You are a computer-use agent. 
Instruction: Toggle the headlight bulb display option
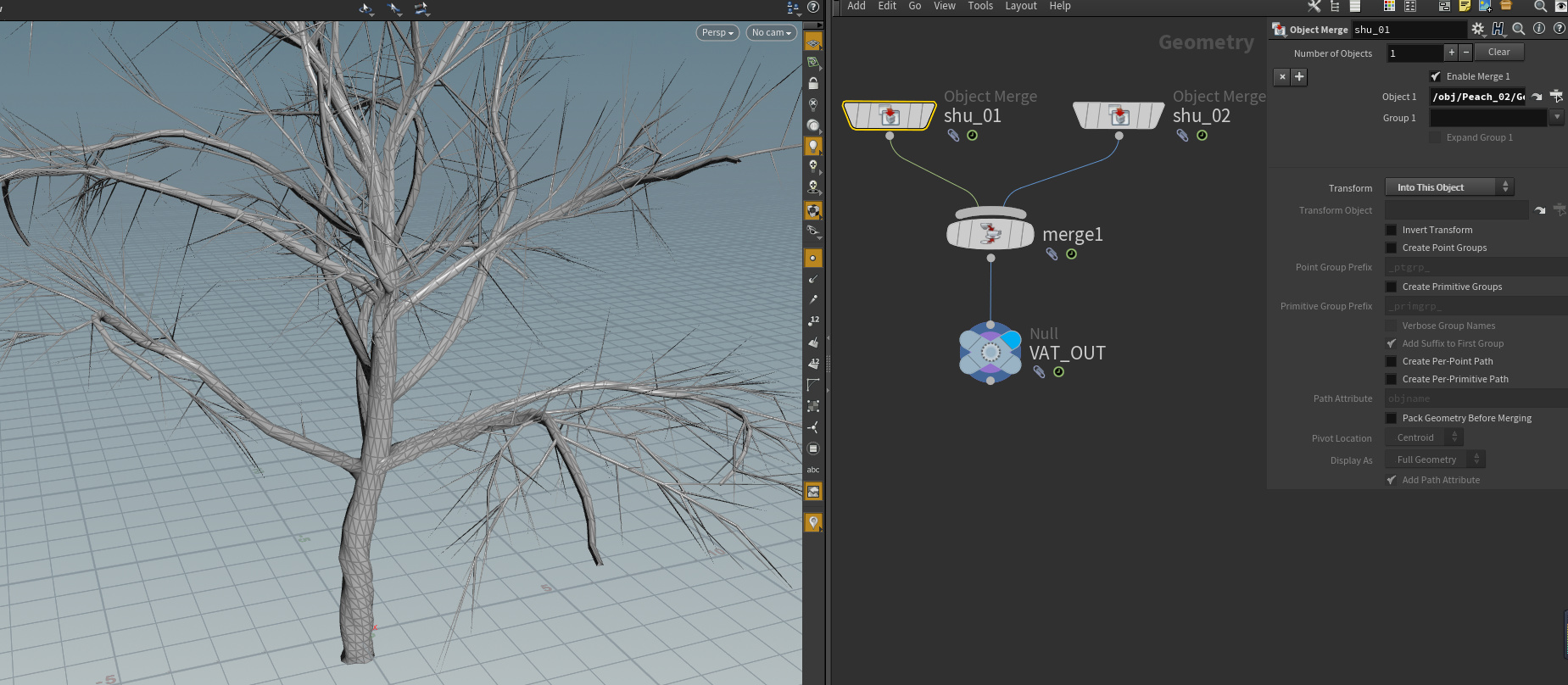tap(813, 147)
